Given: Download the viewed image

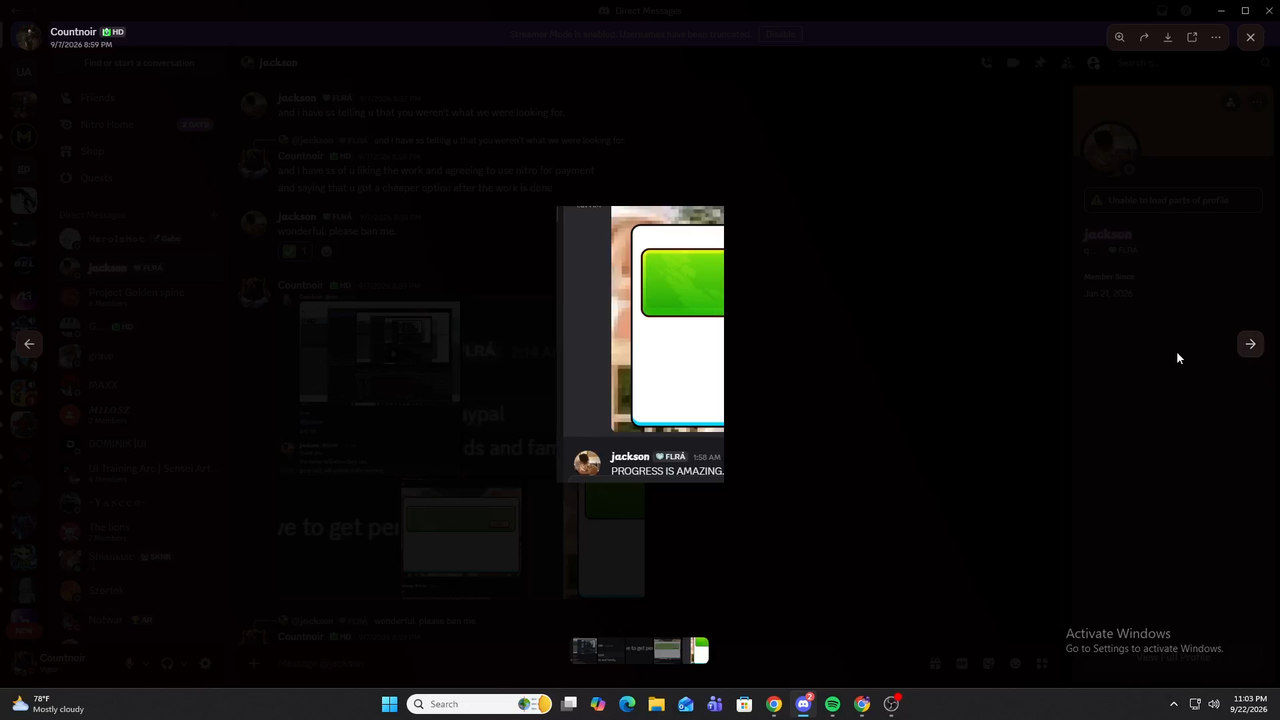Looking at the screenshot, I should coord(1168,37).
